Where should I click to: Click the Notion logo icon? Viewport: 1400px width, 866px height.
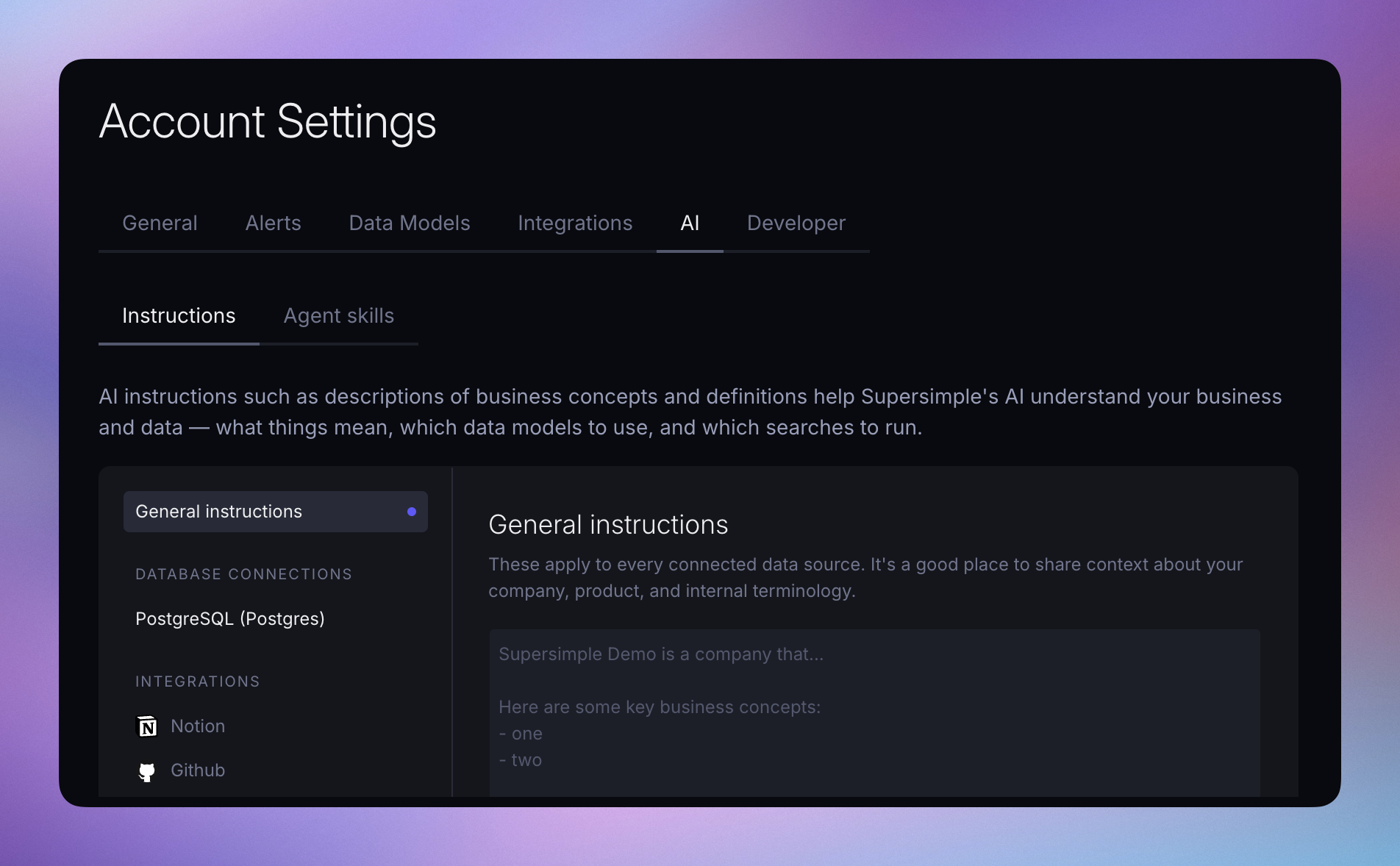click(x=148, y=726)
